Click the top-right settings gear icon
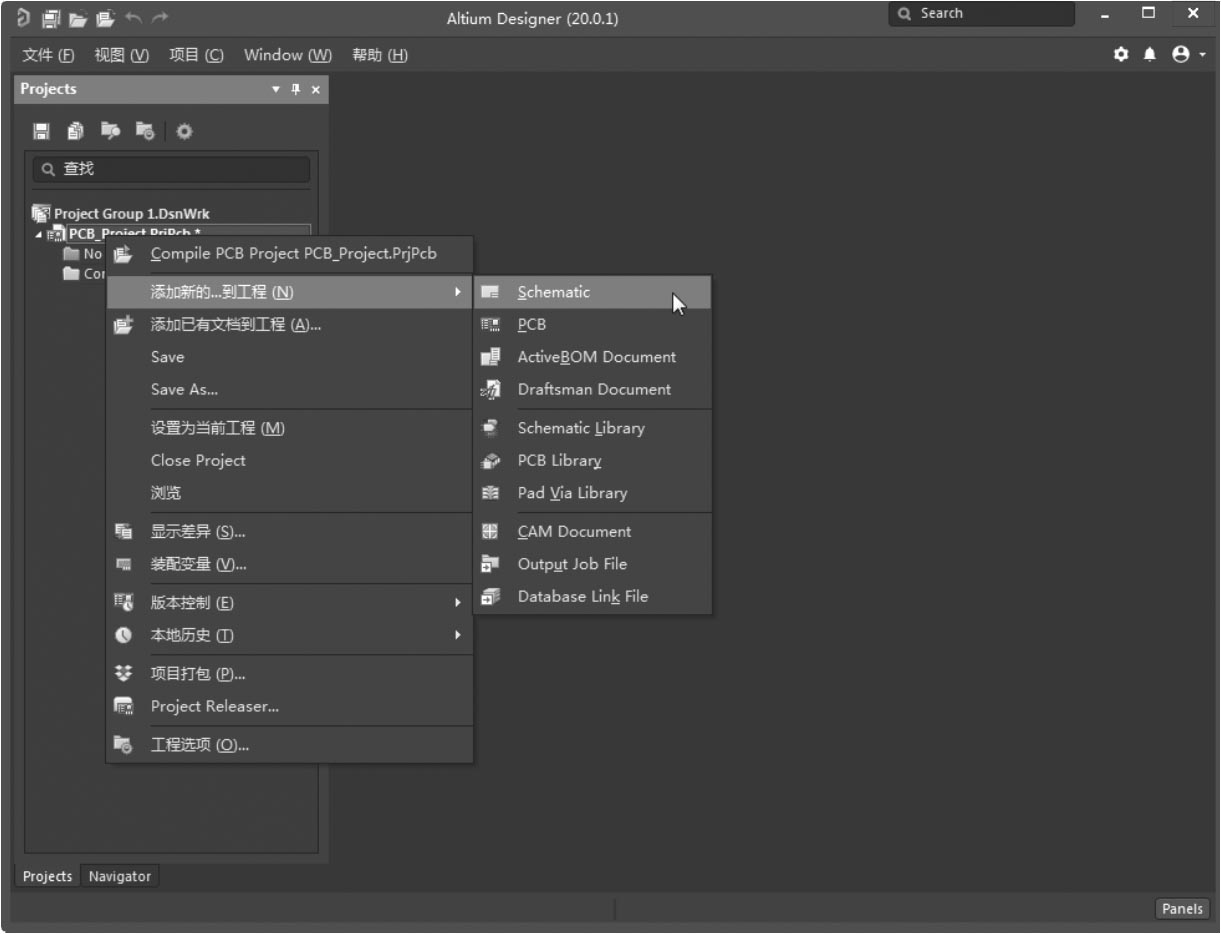1221x934 pixels. tap(1121, 55)
